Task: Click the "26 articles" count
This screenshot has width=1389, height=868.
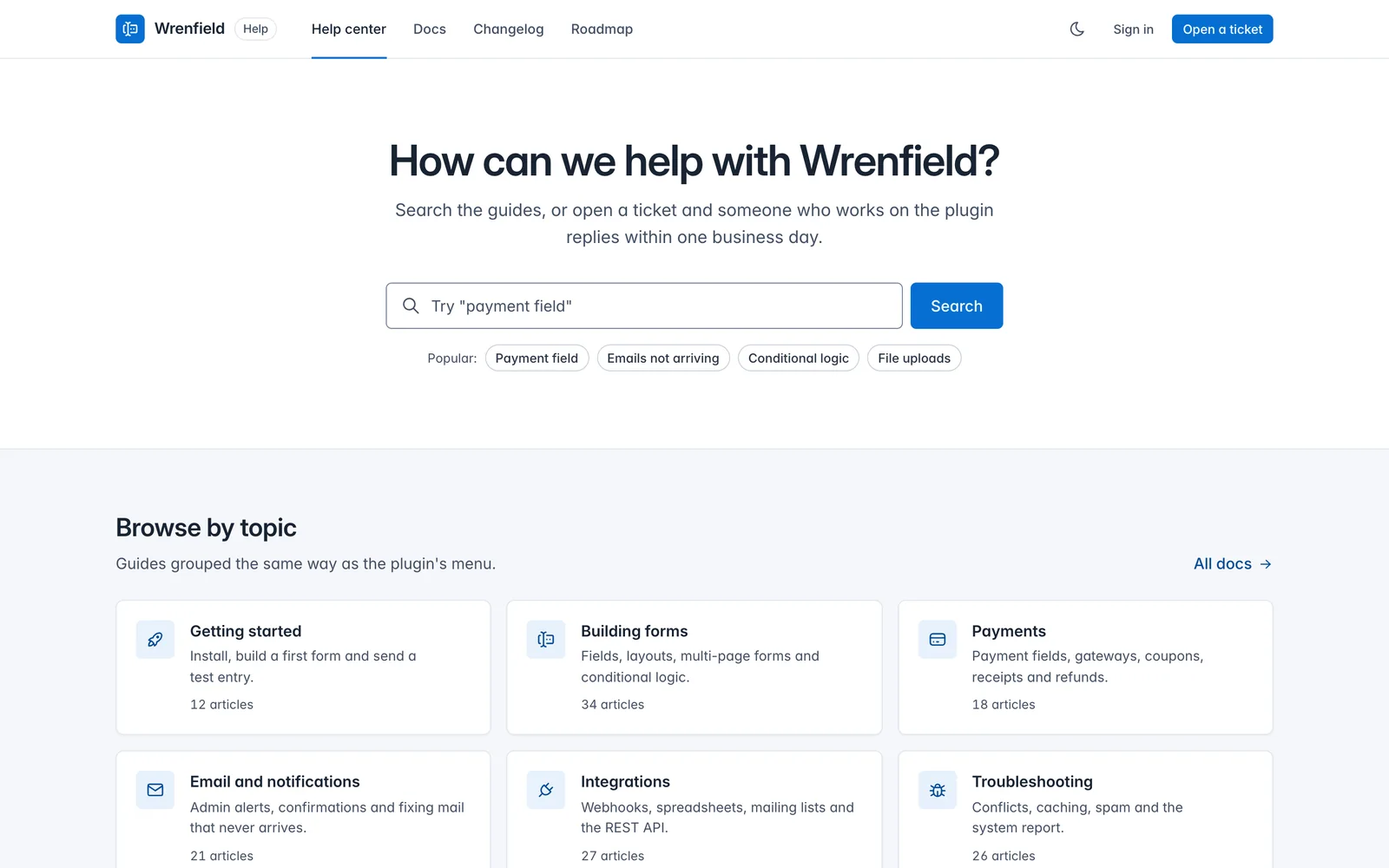Action: tap(1004, 856)
